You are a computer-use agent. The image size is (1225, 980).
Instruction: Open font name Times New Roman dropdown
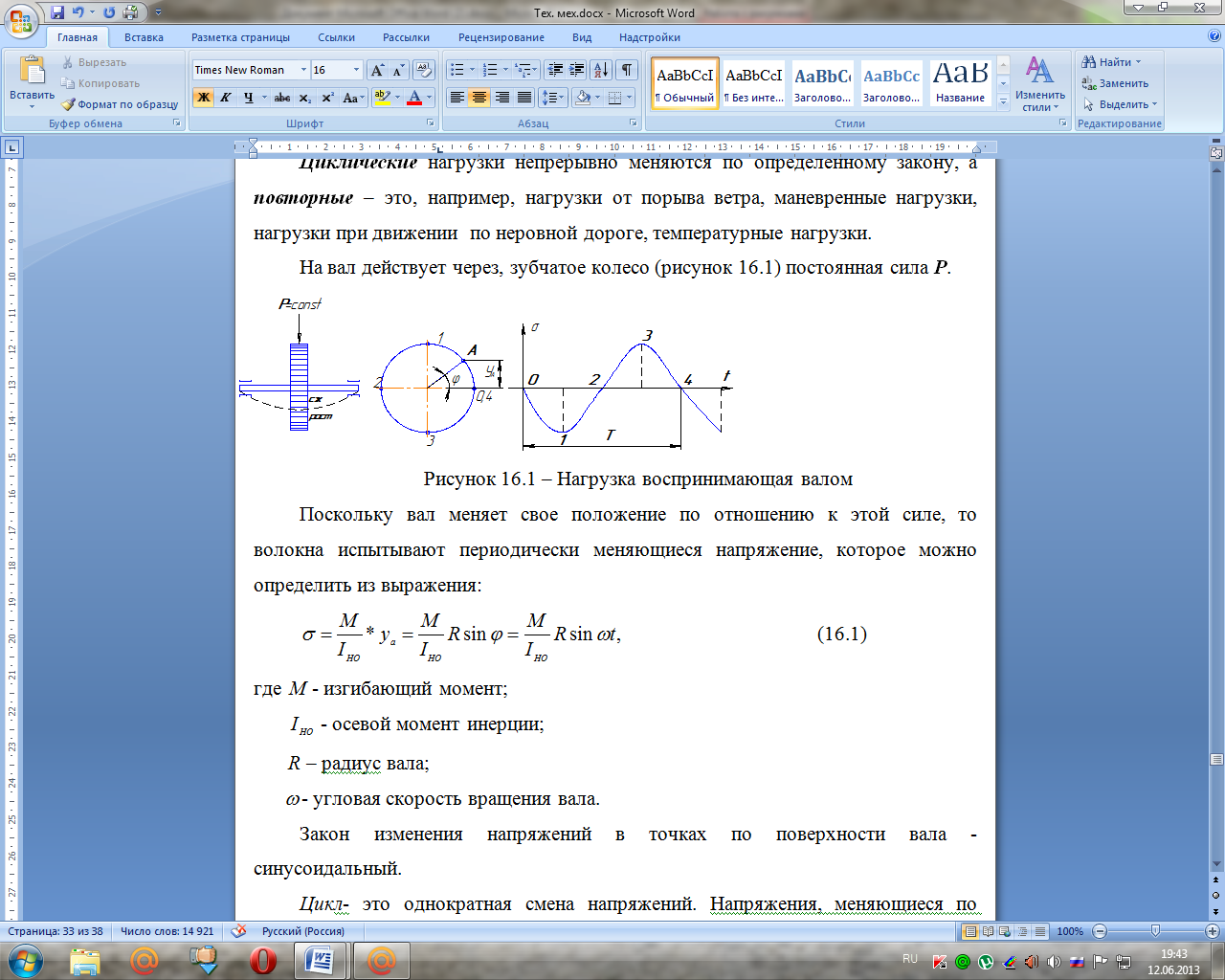pyautogui.click(x=303, y=70)
